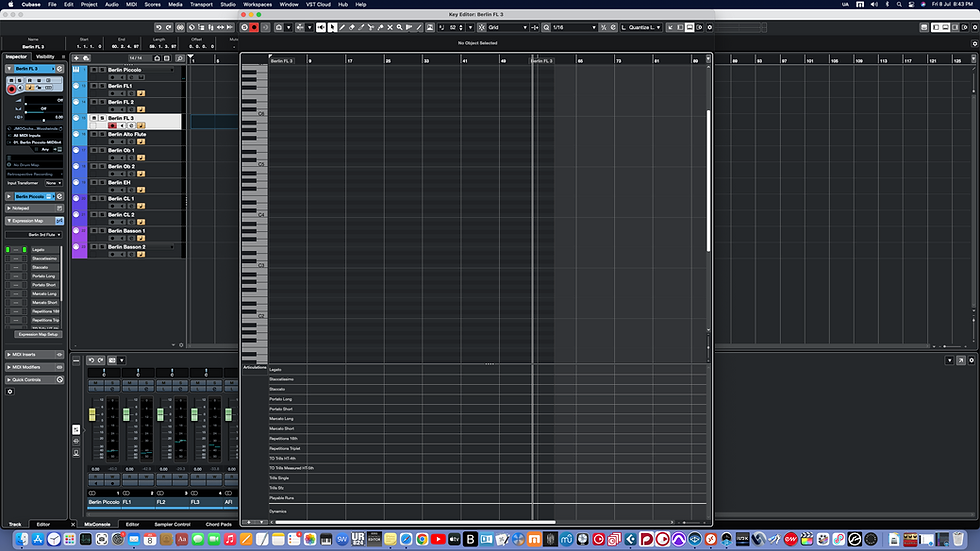Open the MIDI menu
The image size is (980, 551).
131,4
